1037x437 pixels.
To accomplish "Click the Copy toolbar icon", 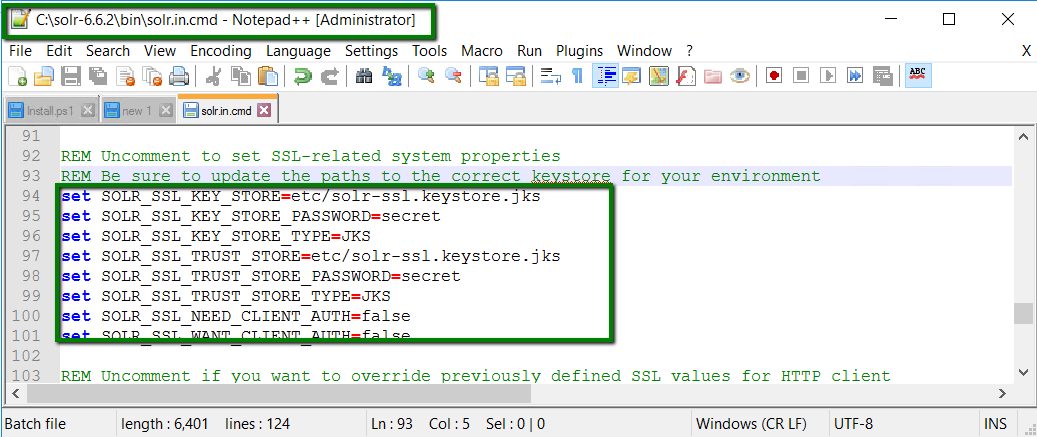I will [x=240, y=76].
